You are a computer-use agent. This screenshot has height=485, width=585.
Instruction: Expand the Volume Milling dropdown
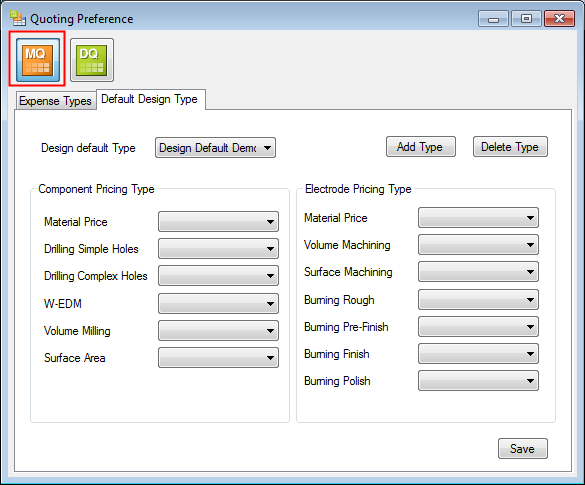(218, 331)
